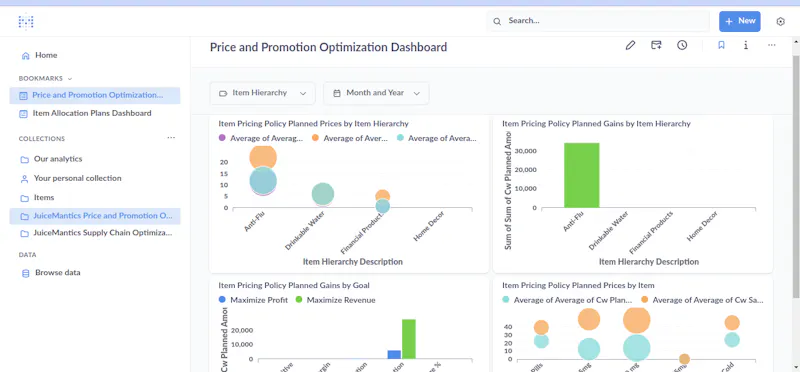Screen dimensions: 800x372
Task: Select JuiceMantics Price and Promotion collection
Action: click(x=95, y=216)
